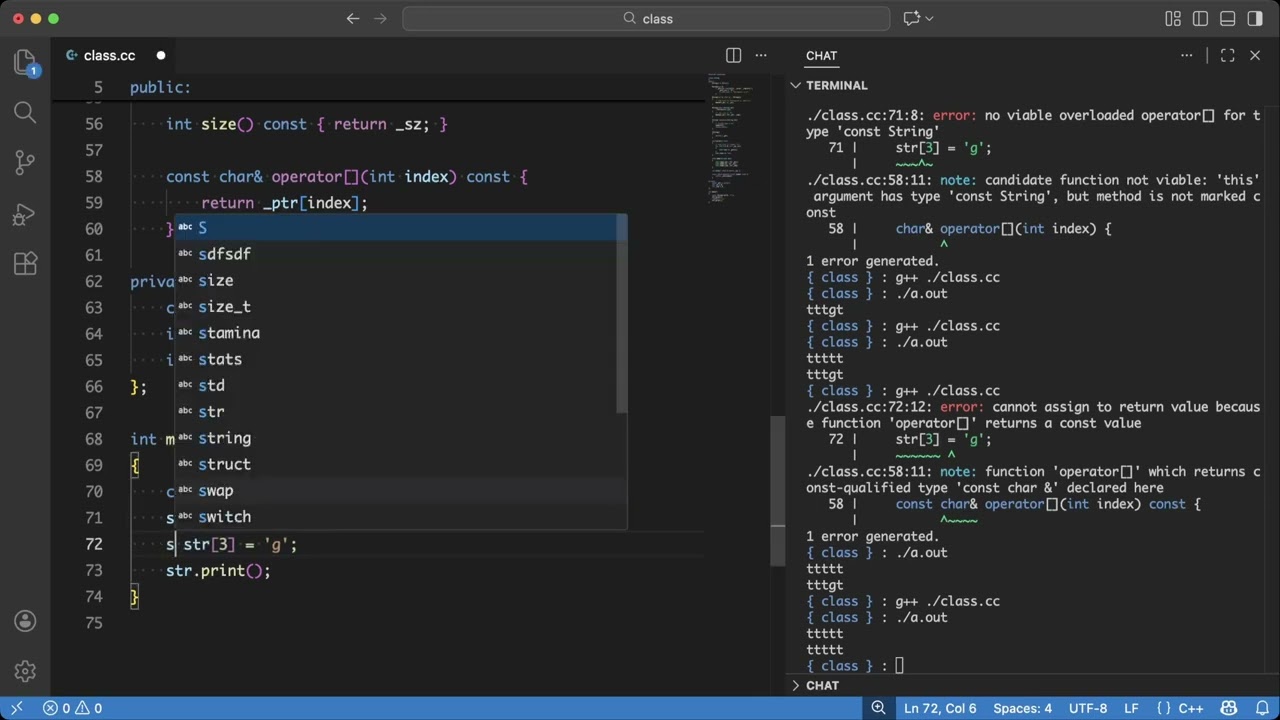Screen dimensions: 1280x720
Task: Choose the 'size_t' autocomplete suggestion
Action: (x=401, y=307)
